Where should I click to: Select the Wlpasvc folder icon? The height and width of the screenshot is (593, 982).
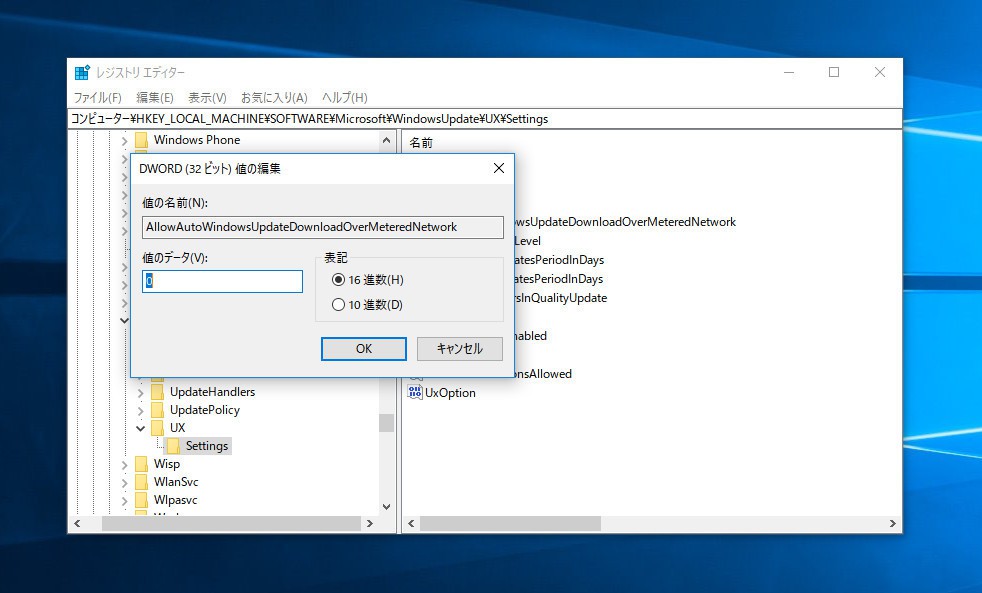(142, 500)
